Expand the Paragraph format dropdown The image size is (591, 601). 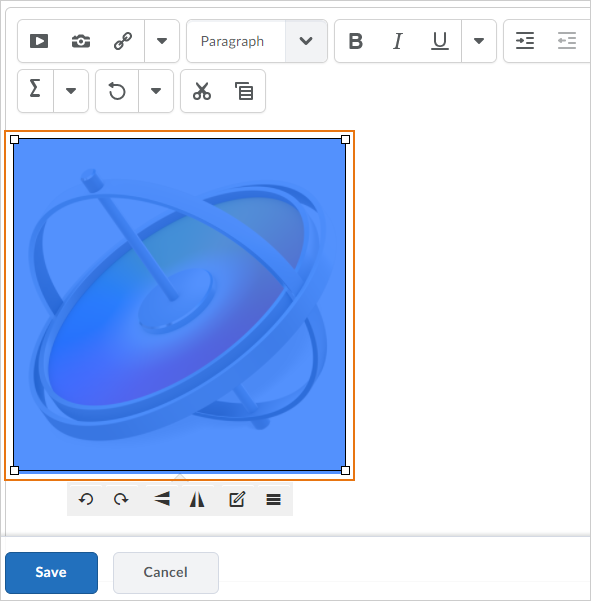click(306, 41)
